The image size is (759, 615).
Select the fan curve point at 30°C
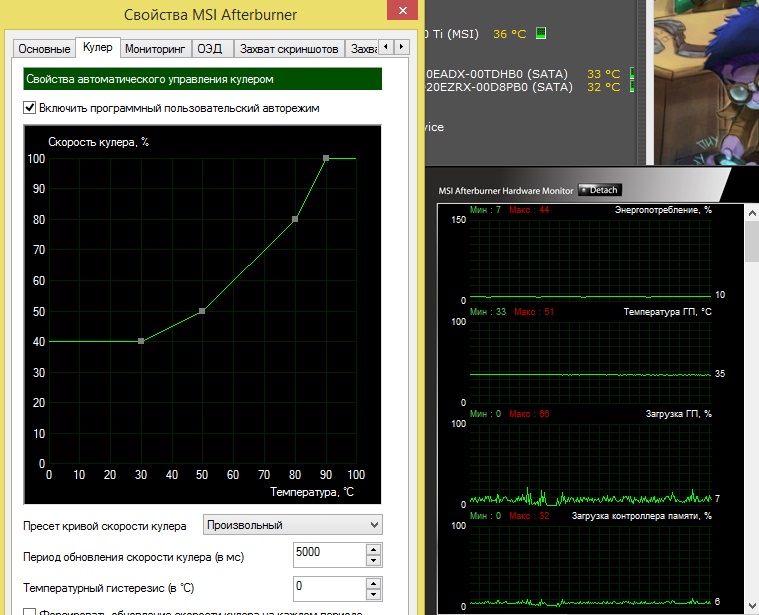pyautogui.click(x=141, y=341)
